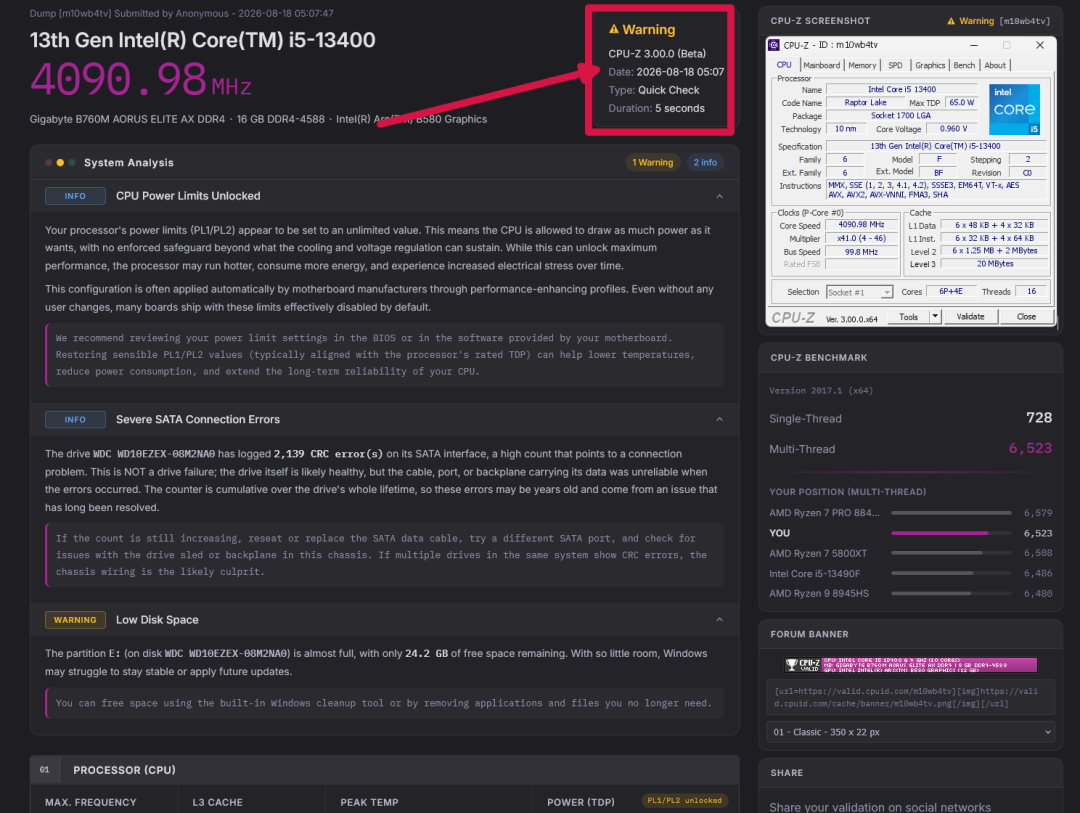Minimize the CPU-Z window in the screenshot

tap(974, 45)
